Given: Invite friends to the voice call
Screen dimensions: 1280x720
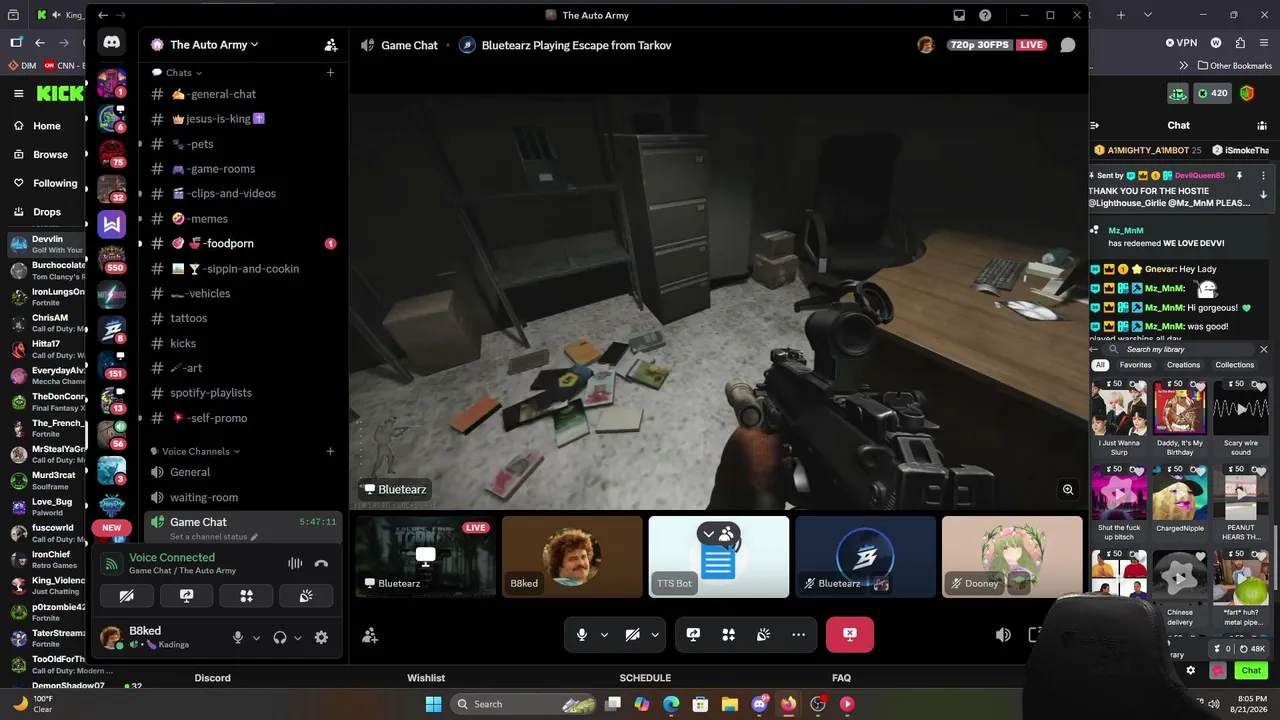Looking at the screenshot, I should click(x=370, y=635).
